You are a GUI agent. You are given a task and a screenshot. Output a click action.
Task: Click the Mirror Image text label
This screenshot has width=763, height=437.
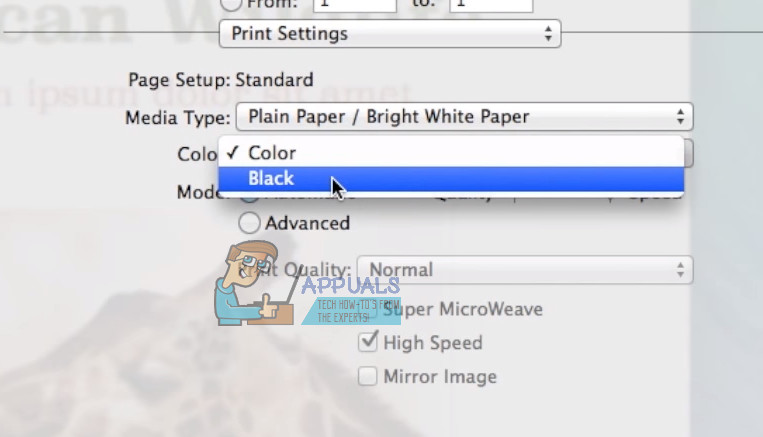click(440, 377)
